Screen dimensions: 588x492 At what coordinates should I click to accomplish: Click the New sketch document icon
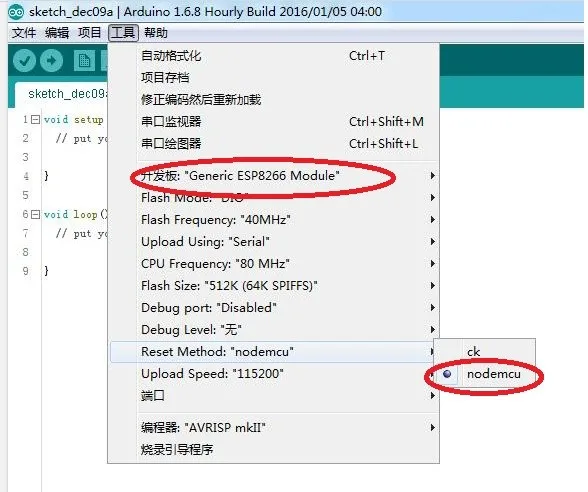point(84,61)
